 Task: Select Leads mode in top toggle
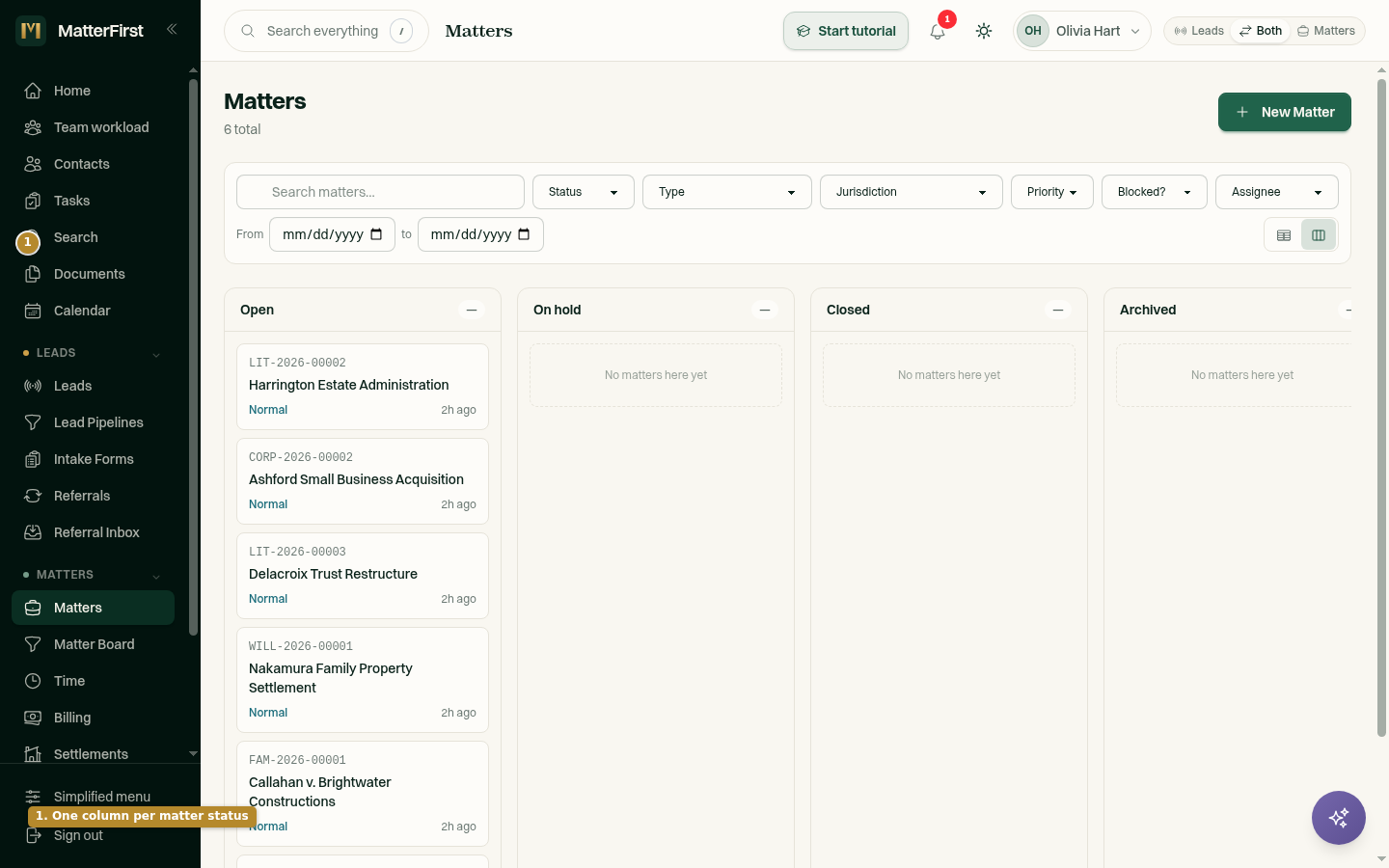[x=1199, y=31]
